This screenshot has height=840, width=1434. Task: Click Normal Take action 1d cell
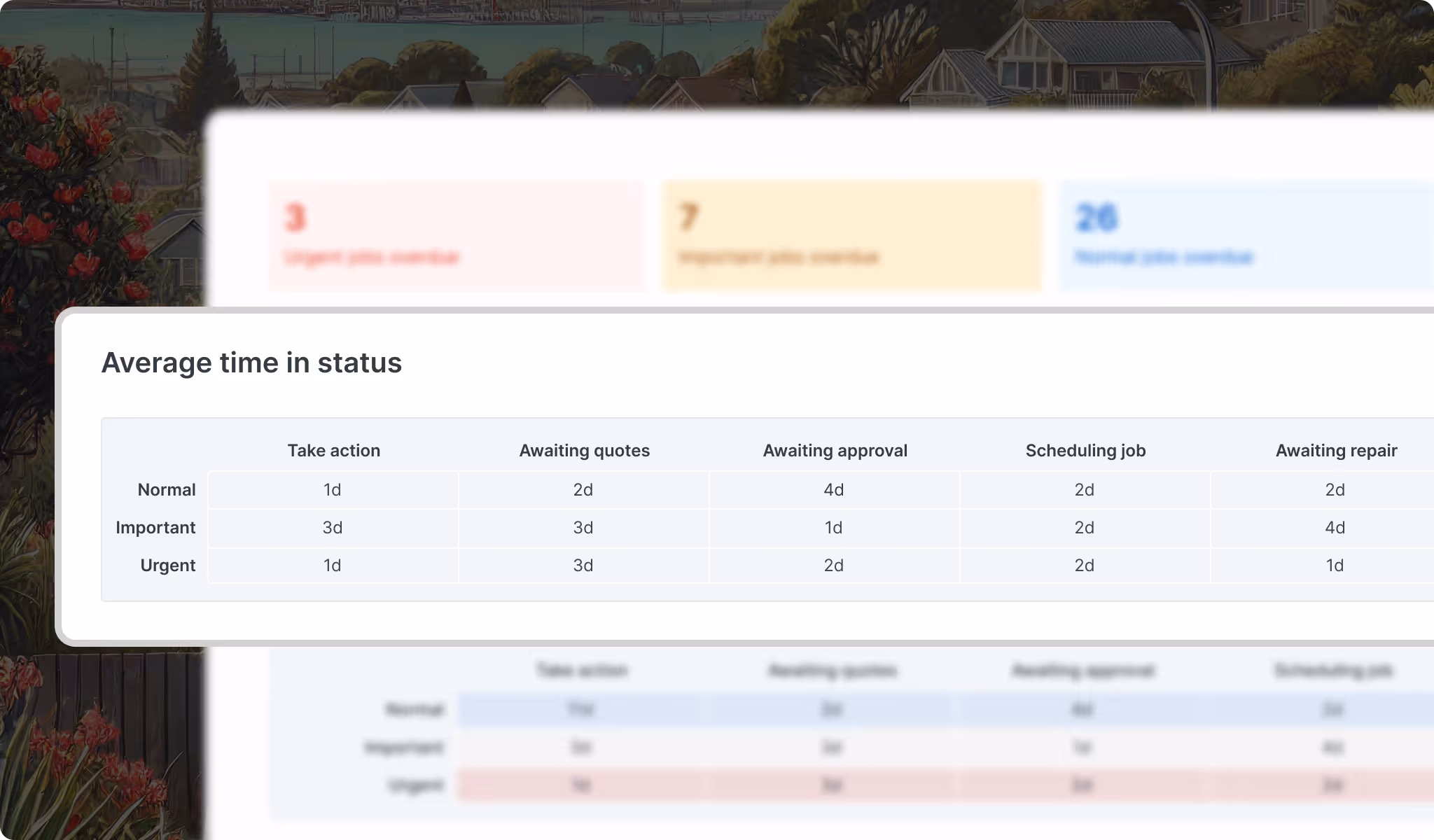(333, 489)
